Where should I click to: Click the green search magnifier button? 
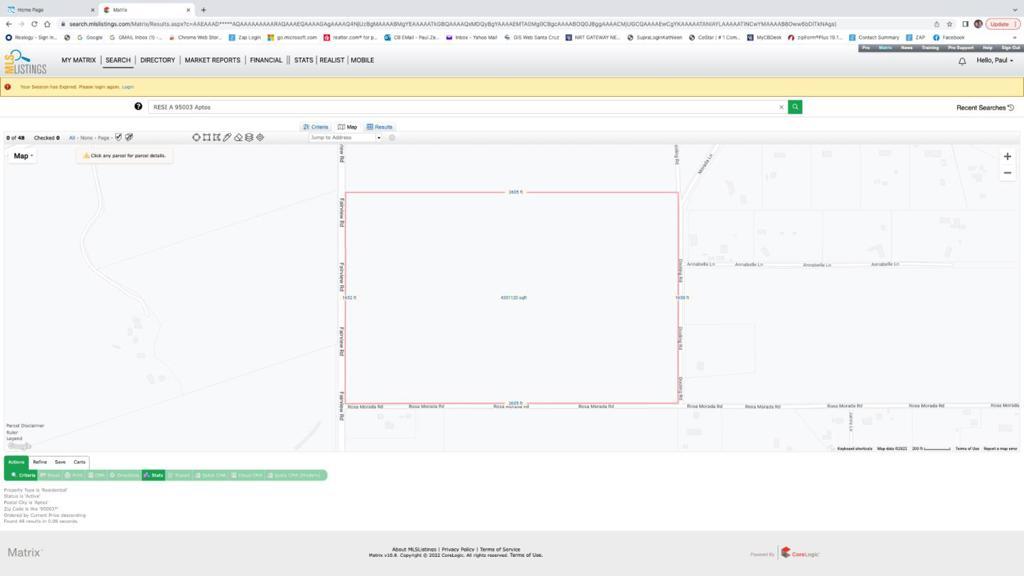click(795, 107)
